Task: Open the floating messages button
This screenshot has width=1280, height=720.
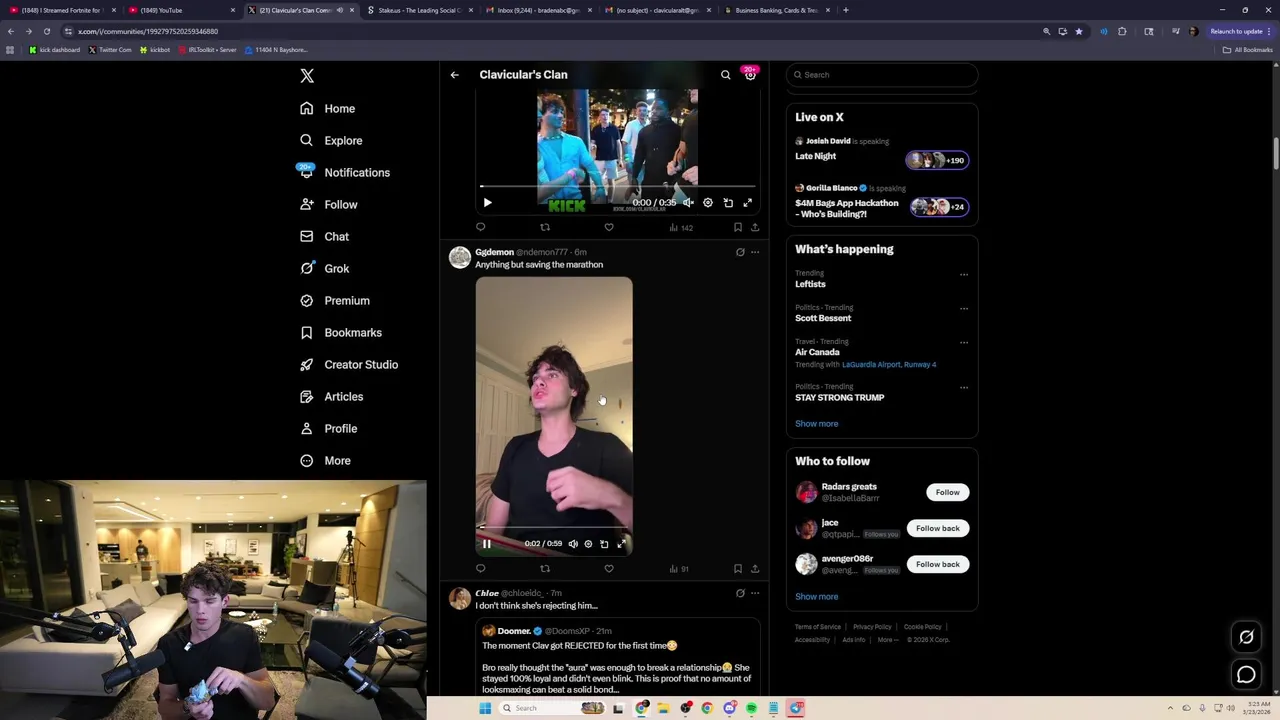Action: (1246, 675)
